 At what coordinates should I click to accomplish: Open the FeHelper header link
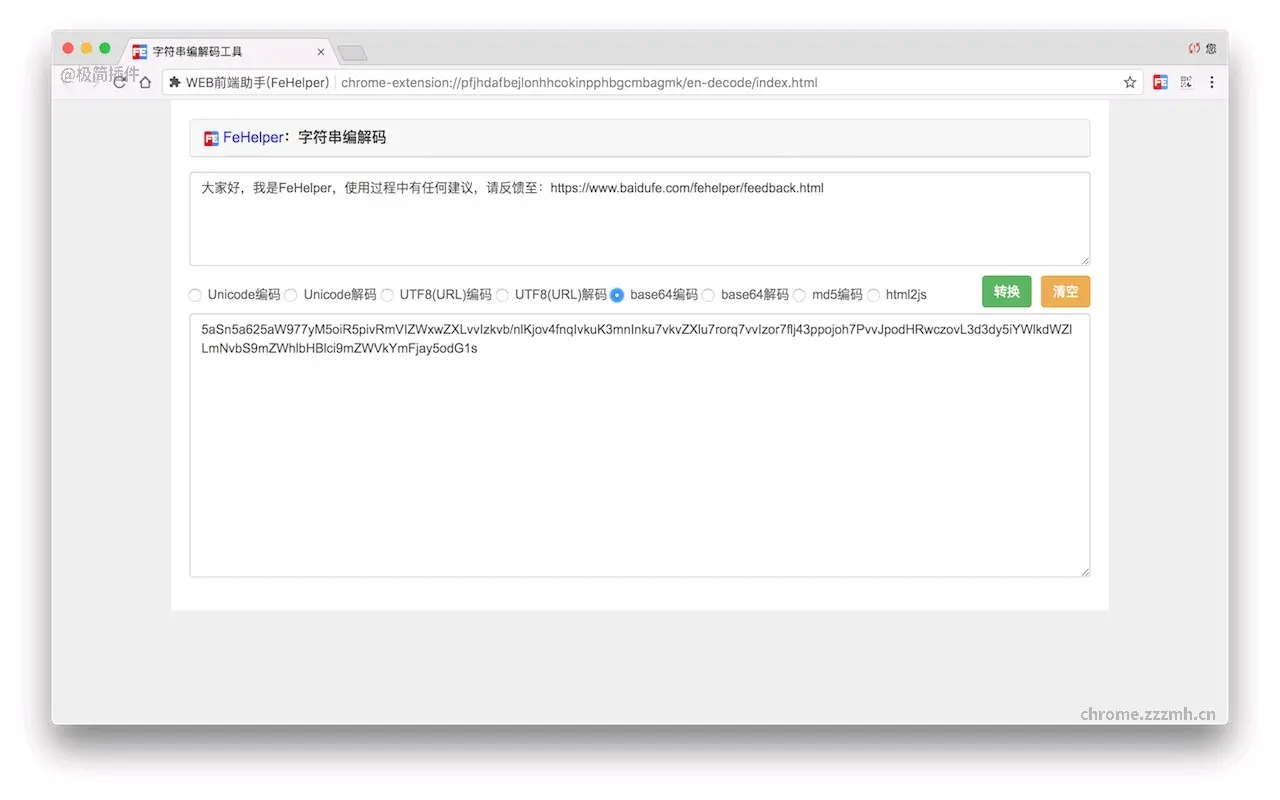pyautogui.click(x=253, y=138)
